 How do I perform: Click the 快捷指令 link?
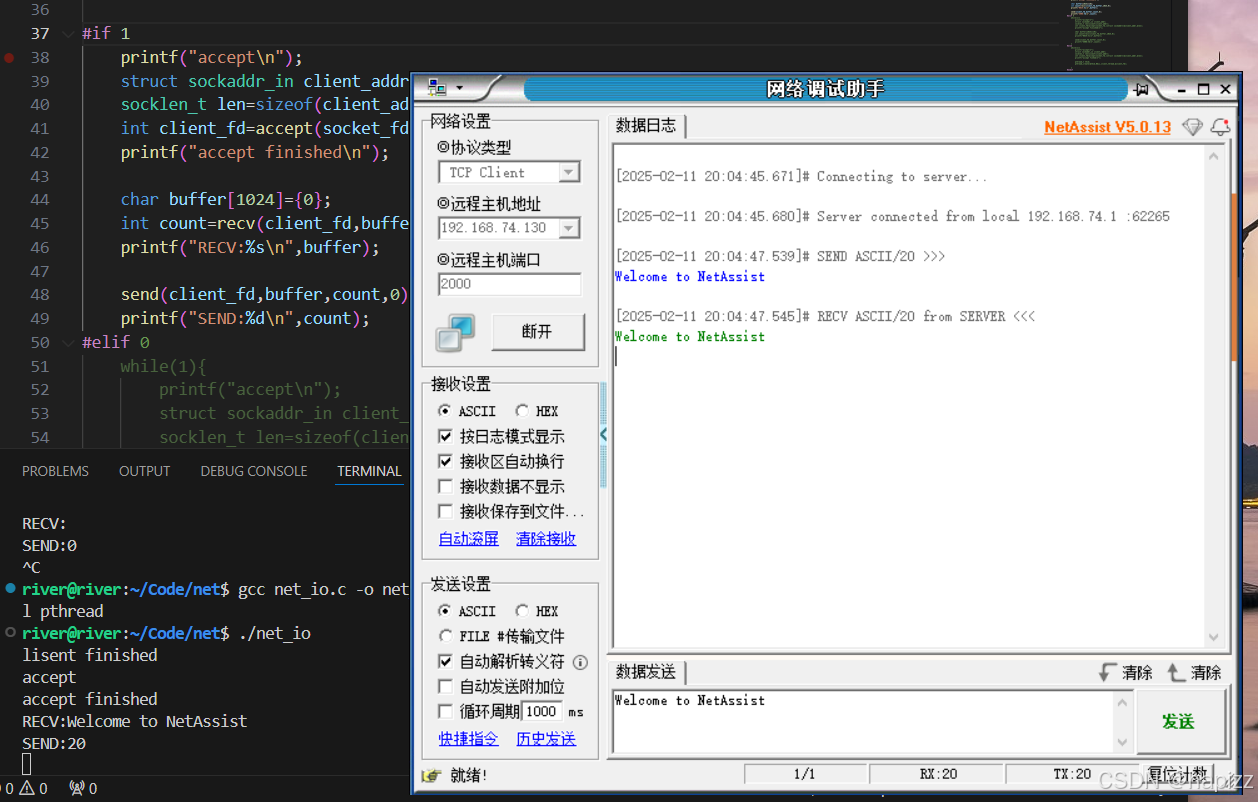(x=469, y=738)
